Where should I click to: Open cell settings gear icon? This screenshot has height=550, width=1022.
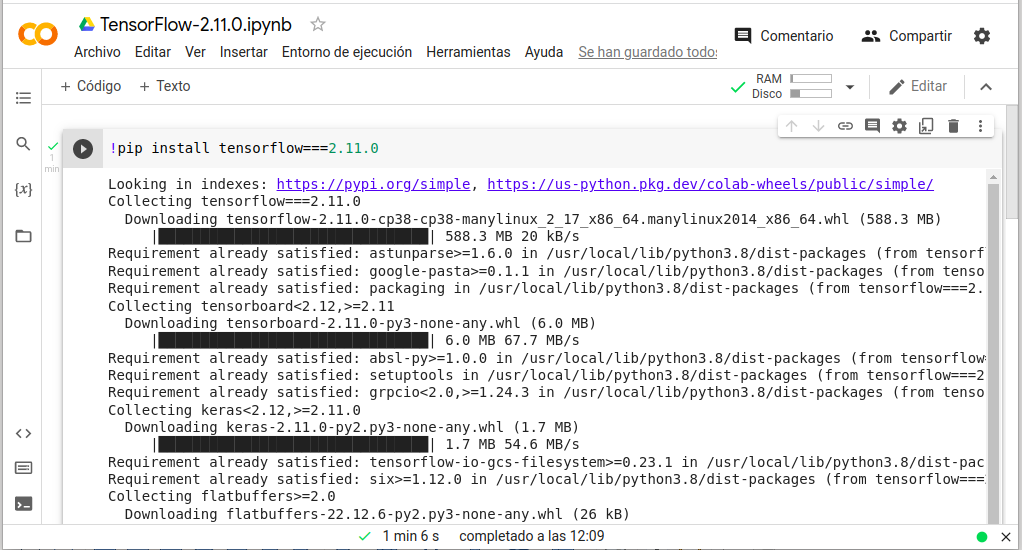point(899,126)
